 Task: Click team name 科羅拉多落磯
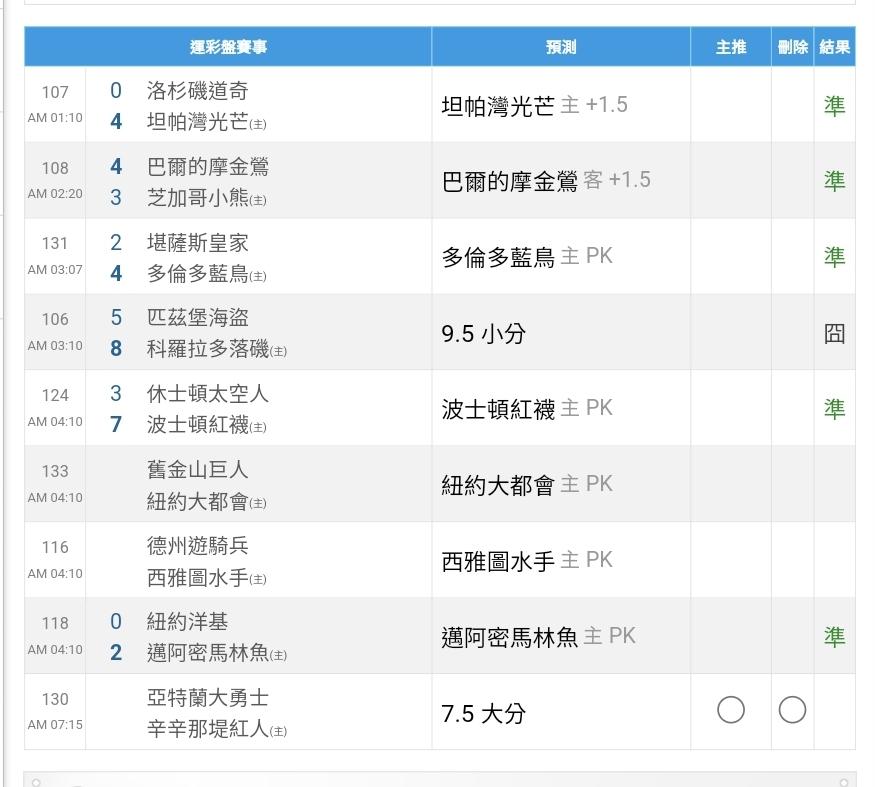point(208,349)
